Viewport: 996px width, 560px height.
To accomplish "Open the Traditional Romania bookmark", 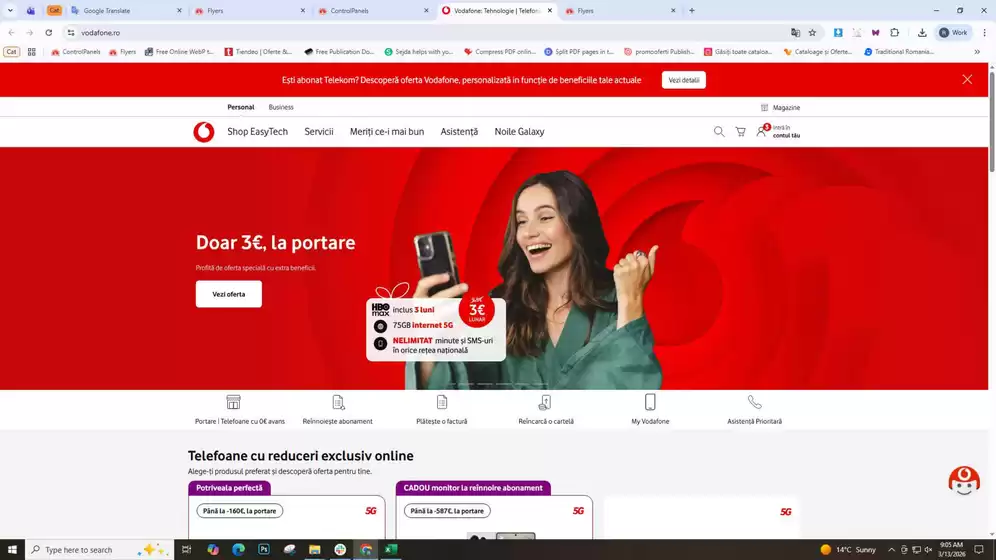I will pos(899,52).
